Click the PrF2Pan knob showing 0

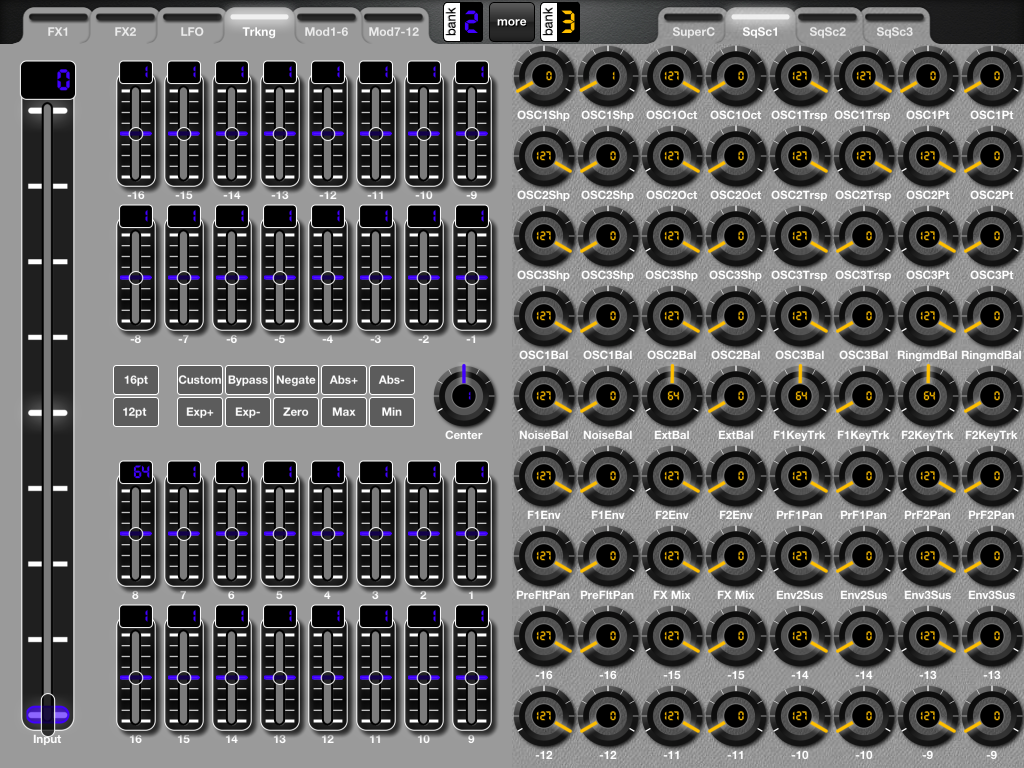[991, 476]
